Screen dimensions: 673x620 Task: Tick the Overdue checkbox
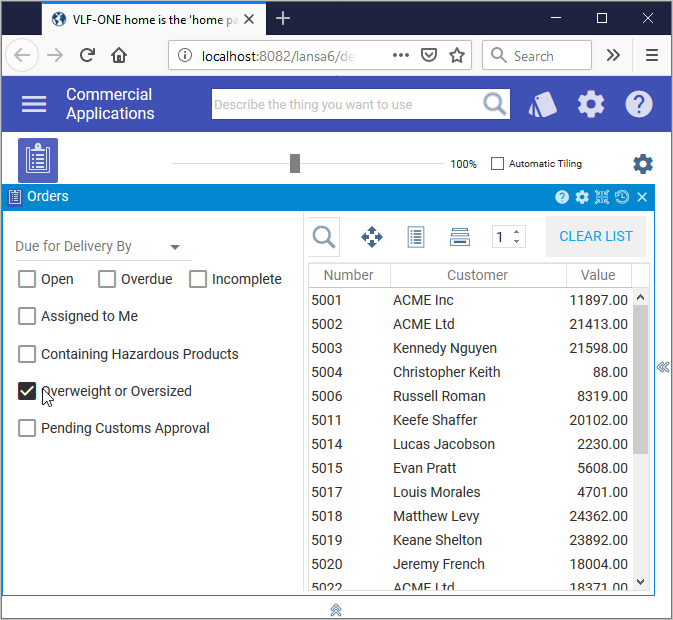(107, 279)
